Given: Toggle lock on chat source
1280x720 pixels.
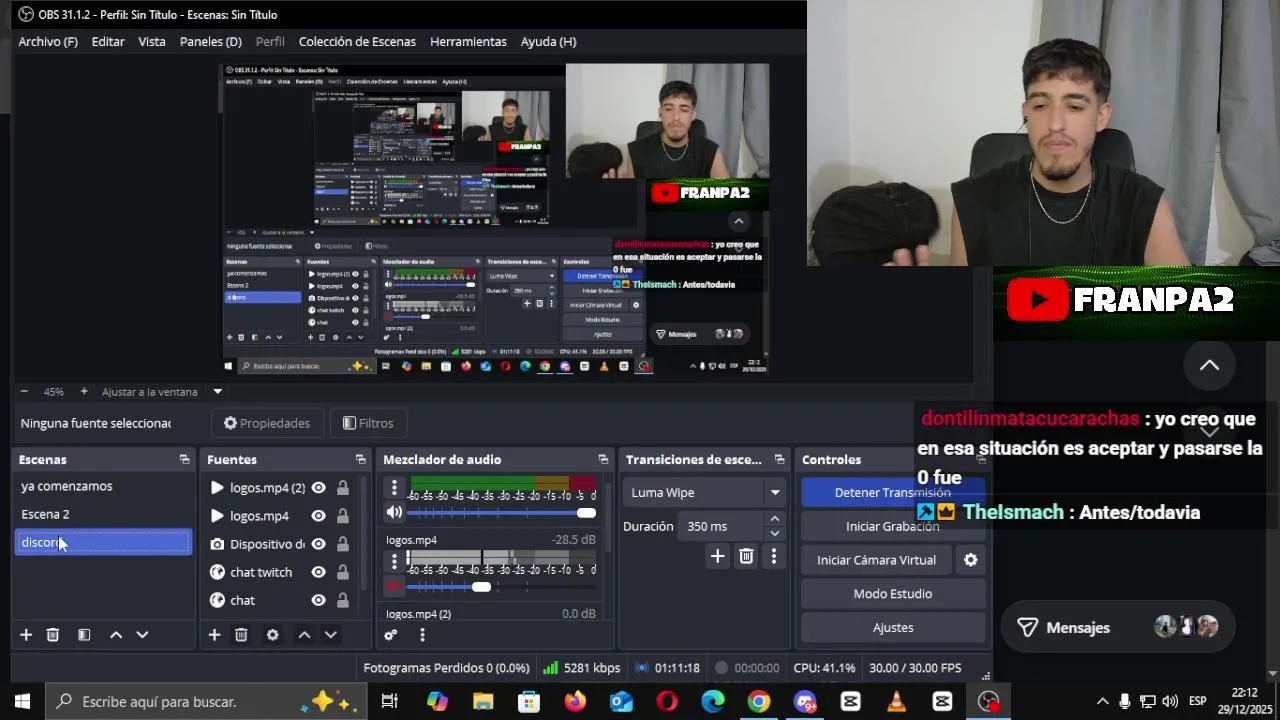Looking at the screenshot, I should [x=343, y=600].
